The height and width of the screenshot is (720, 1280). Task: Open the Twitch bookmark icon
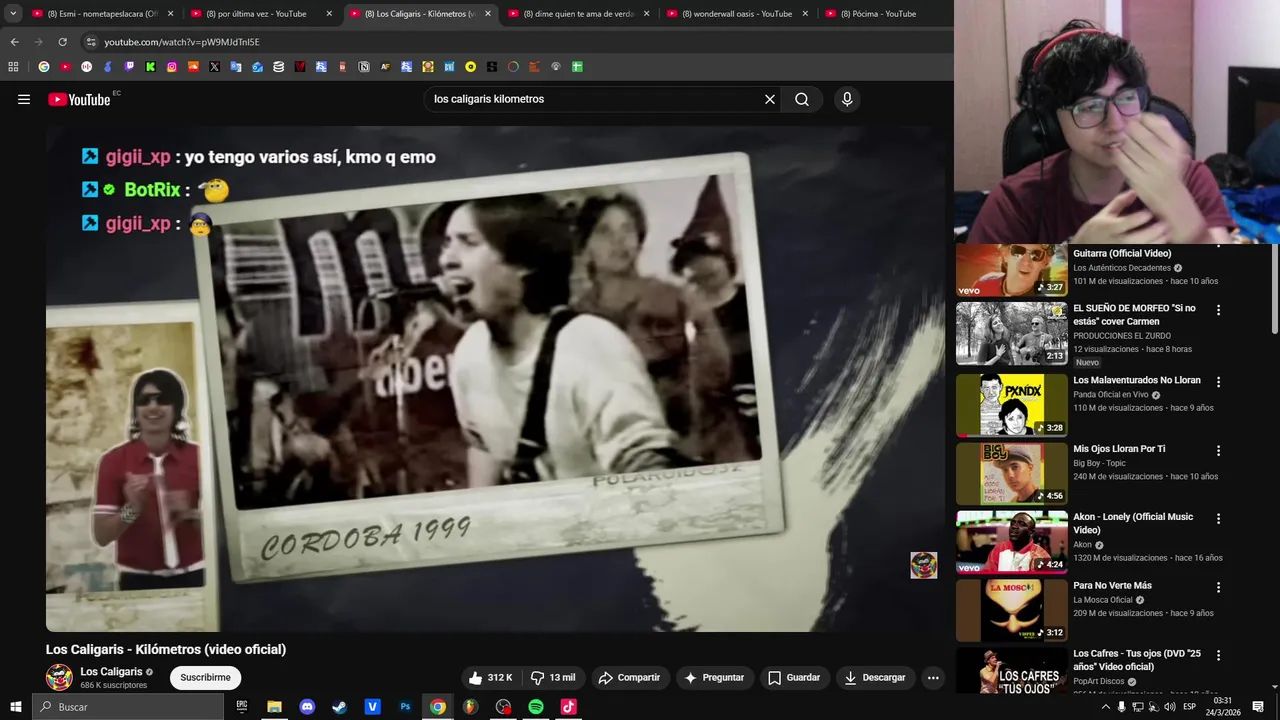tap(129, 67)
